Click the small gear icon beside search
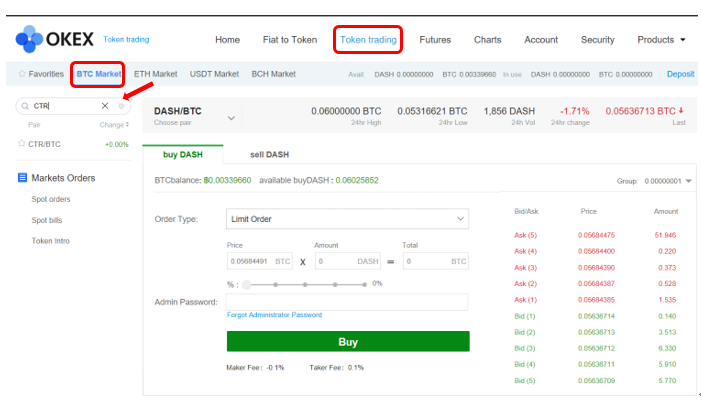The width and height of the screenshot is (701, 401). pyautogui.click(x=121, y=106)
